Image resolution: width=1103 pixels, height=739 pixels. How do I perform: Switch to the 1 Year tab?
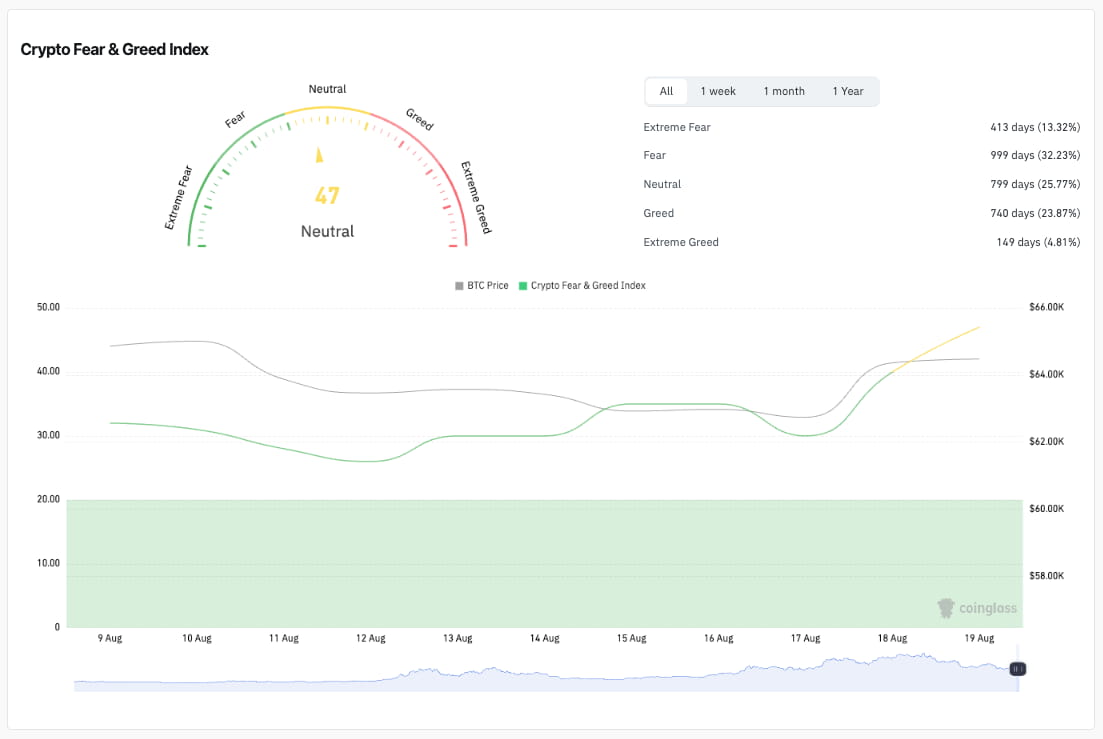(x=848, y=91)
